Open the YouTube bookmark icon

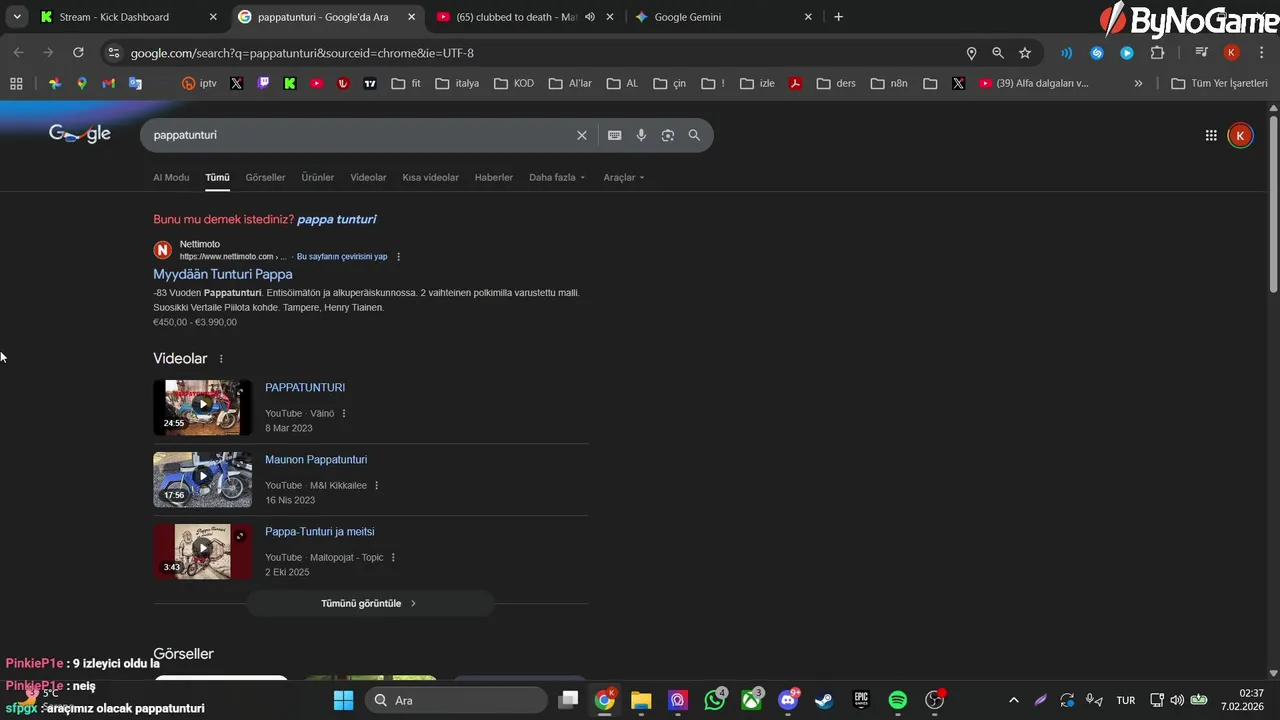[317, 84]
